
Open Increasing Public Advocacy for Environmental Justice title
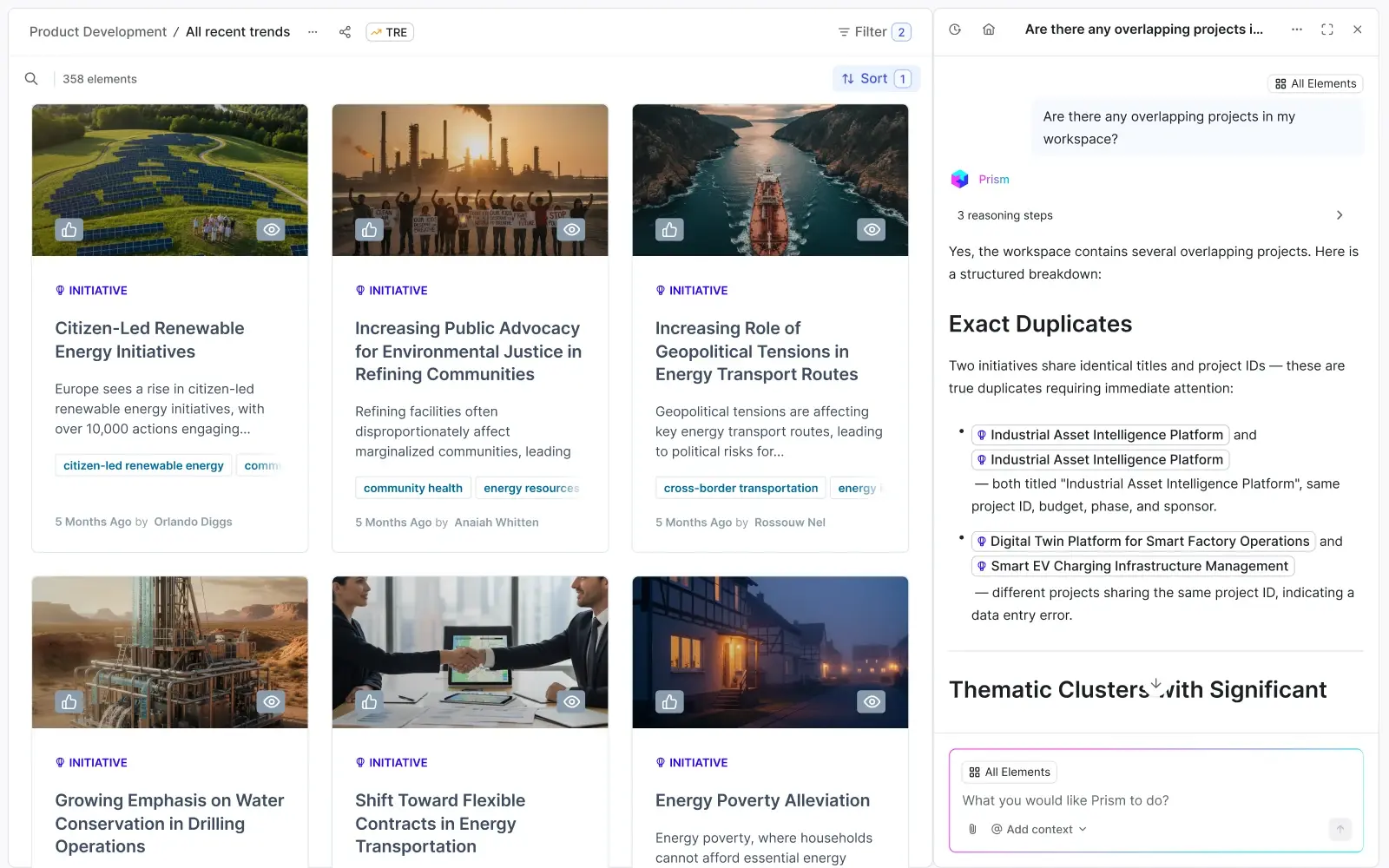click(x=468, y=352)
